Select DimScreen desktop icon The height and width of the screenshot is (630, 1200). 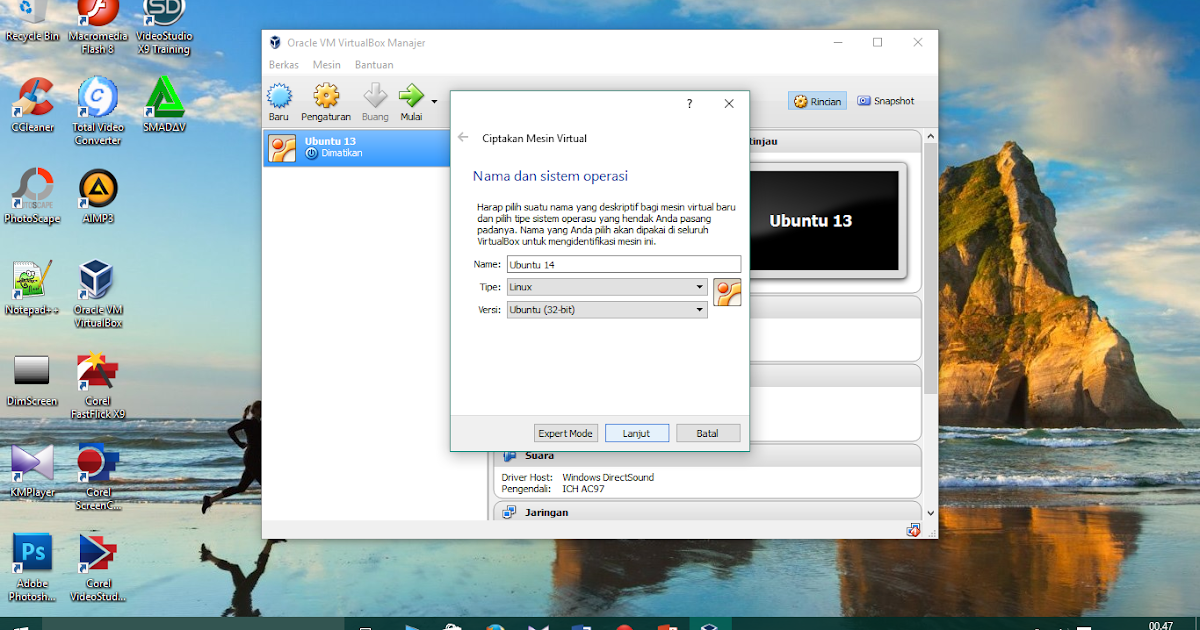33,380
